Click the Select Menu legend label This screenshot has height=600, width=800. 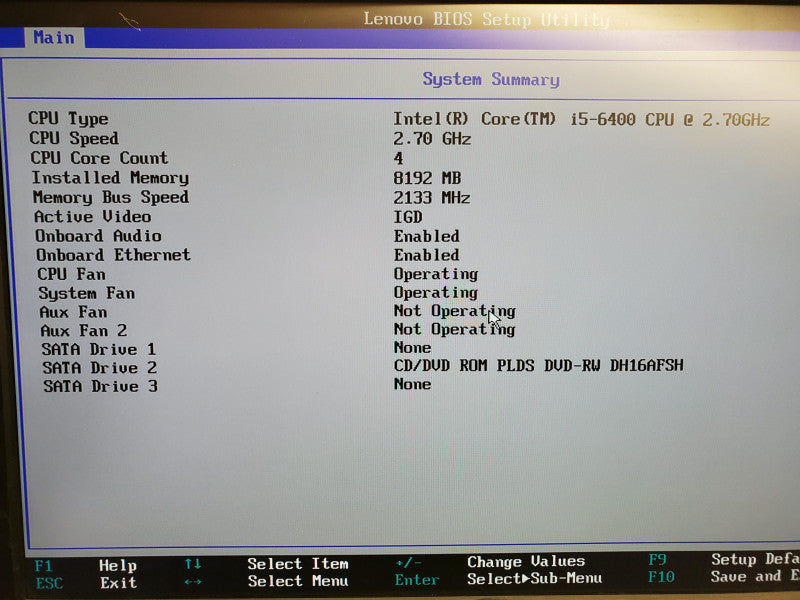(x=298, y=581)
